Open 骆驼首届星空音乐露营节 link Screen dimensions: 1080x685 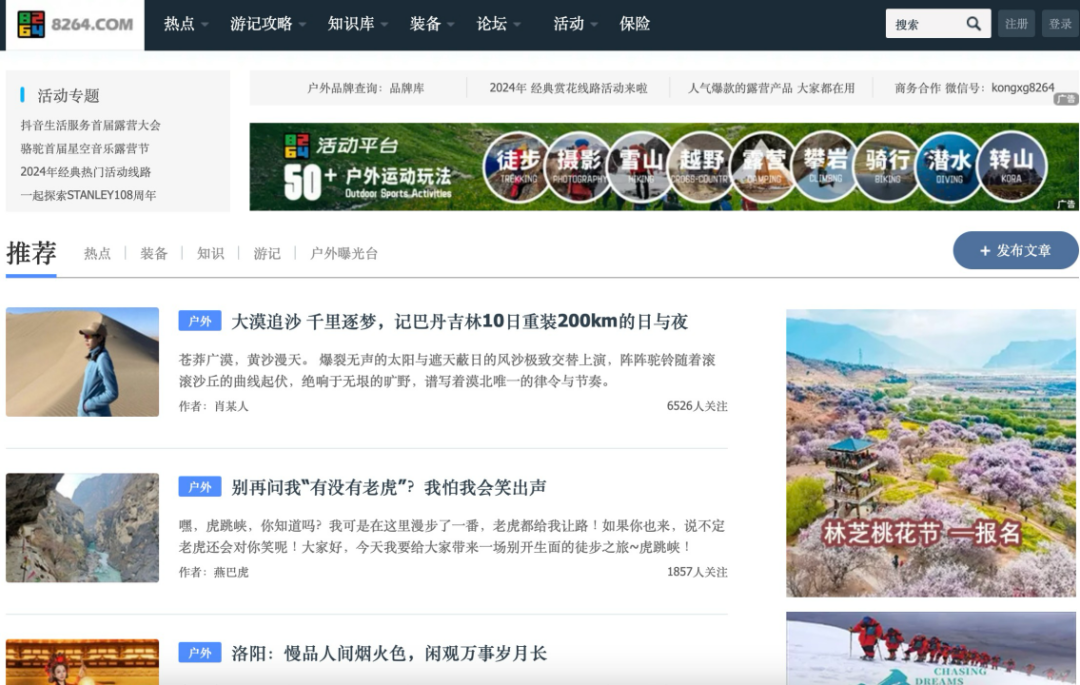85,149
